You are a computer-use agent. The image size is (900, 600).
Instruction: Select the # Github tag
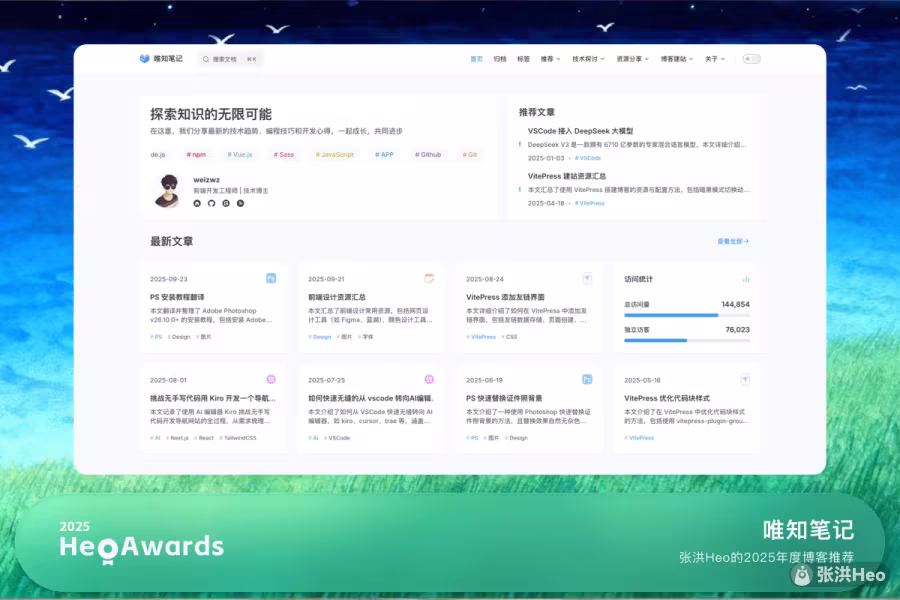click(x=428, y=154)
